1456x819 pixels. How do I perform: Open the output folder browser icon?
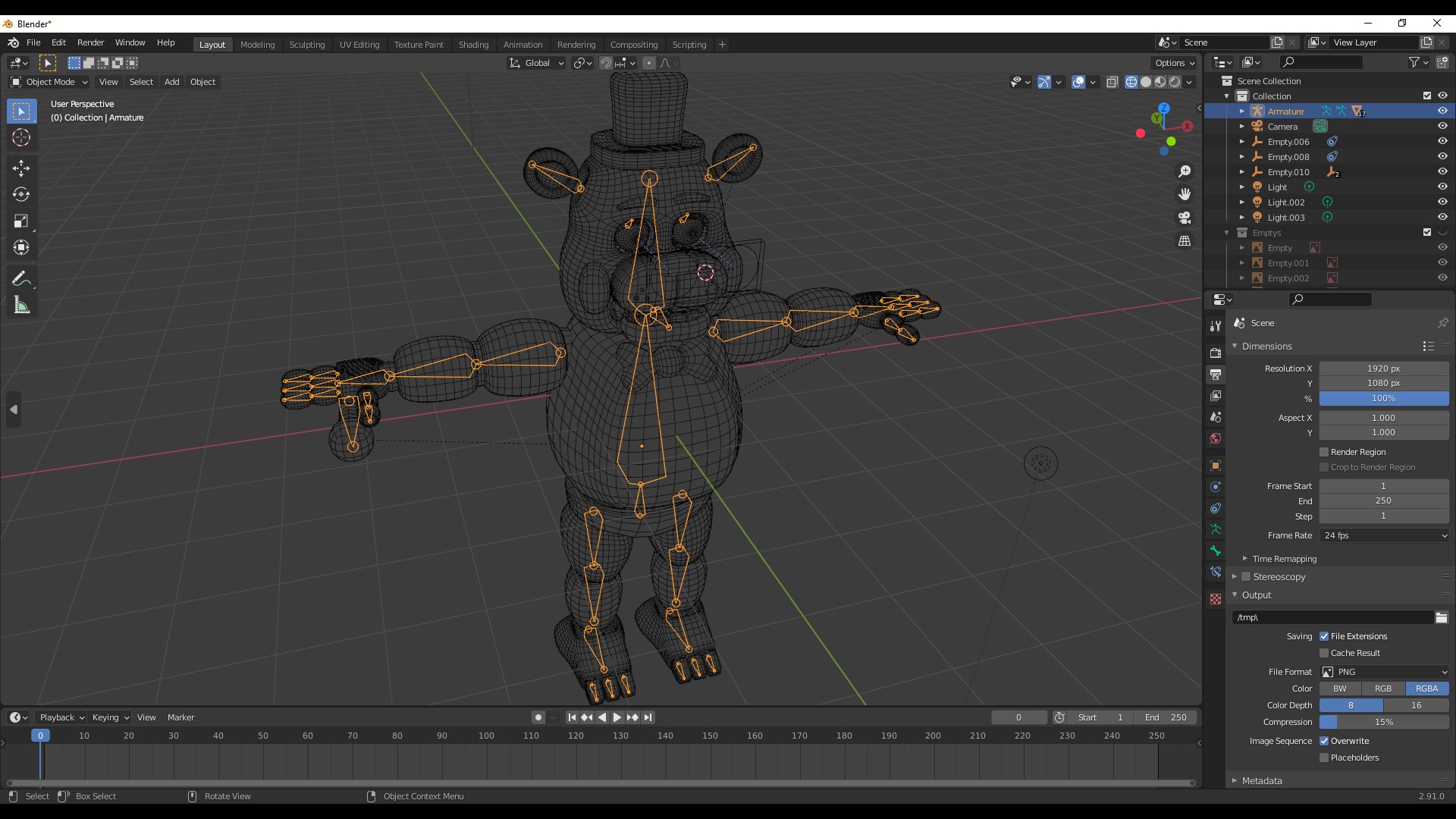coord(1442,617)
